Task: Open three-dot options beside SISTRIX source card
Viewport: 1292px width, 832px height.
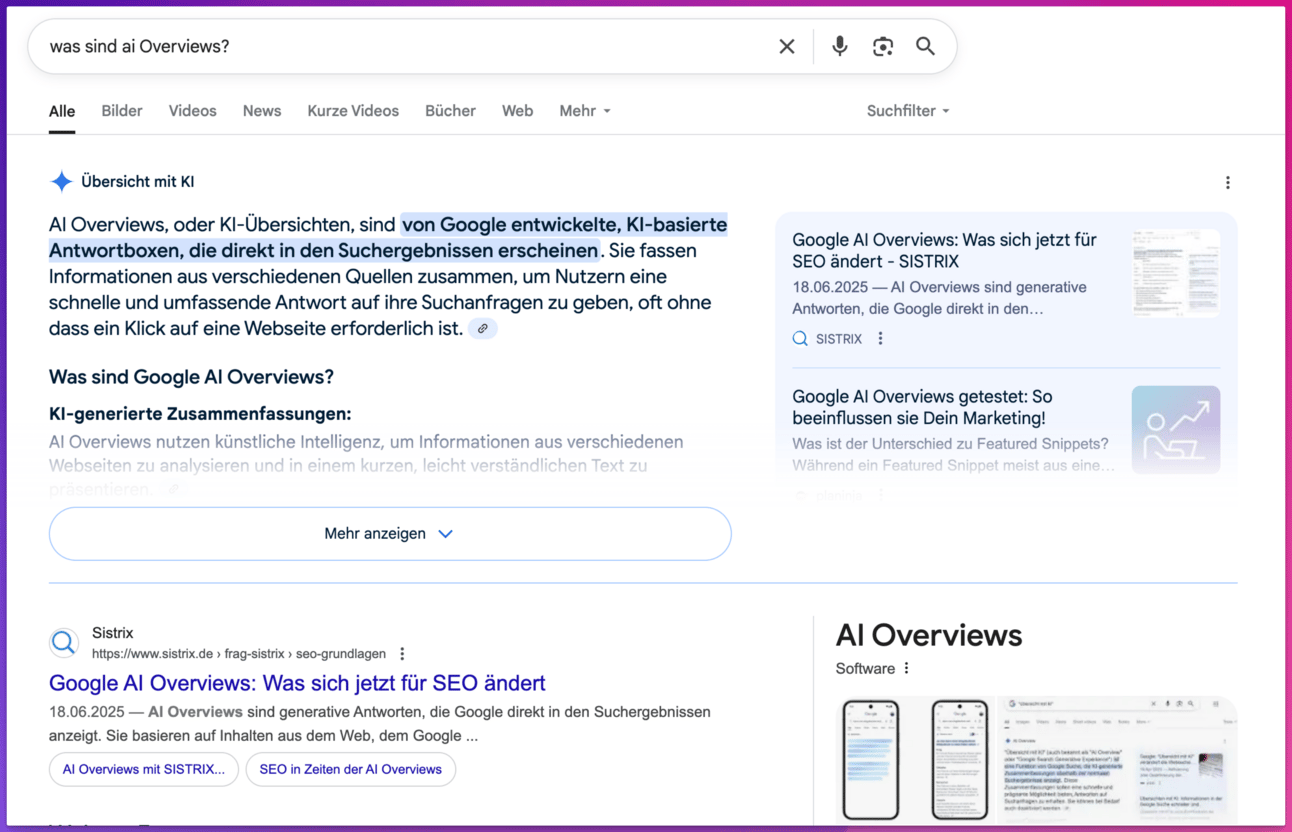Action: coord(880,339)
